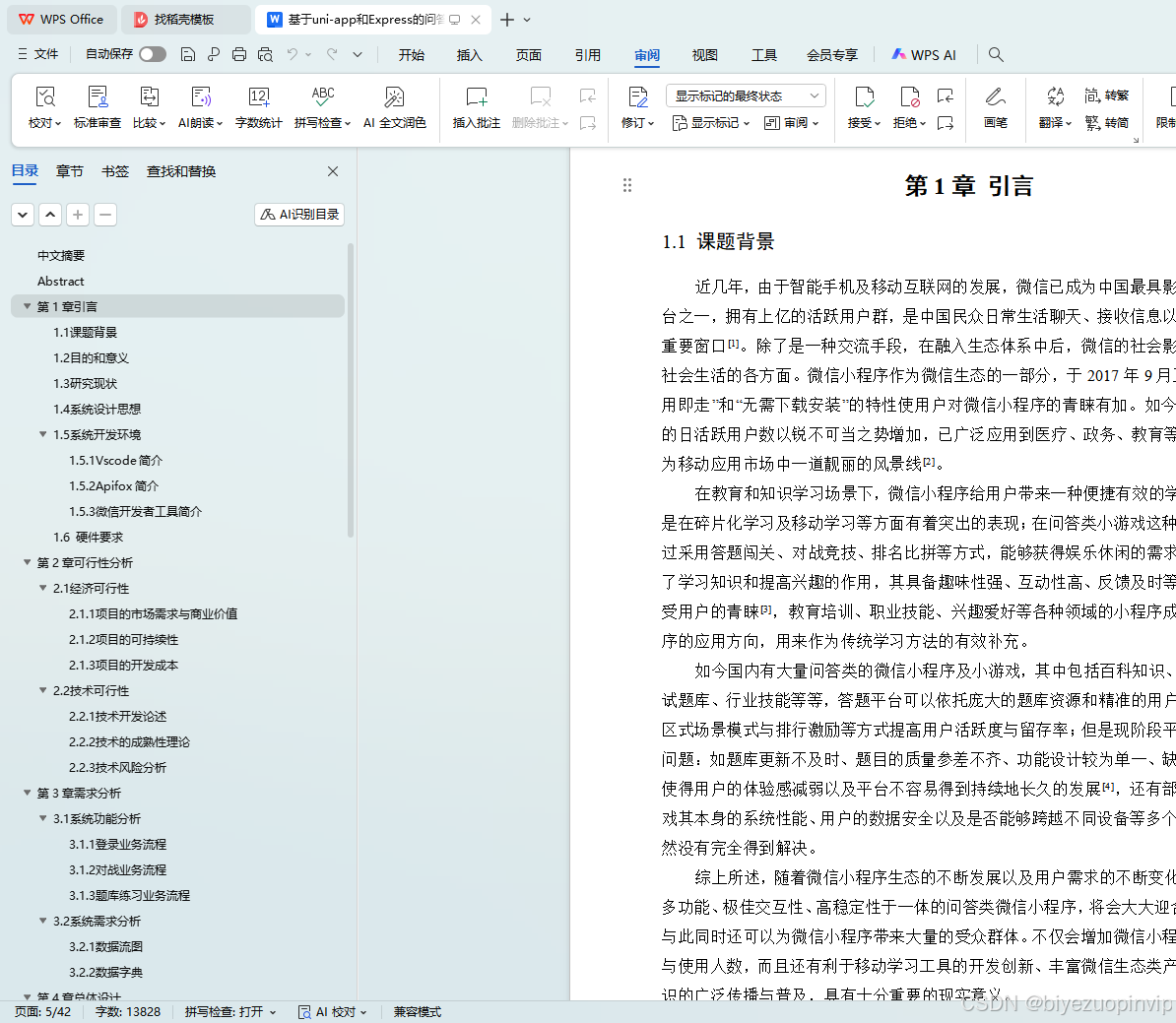This screenshot has height=1023, width=1176.
Task: Click the WPS Office home tab
Action: click(62, 20)
